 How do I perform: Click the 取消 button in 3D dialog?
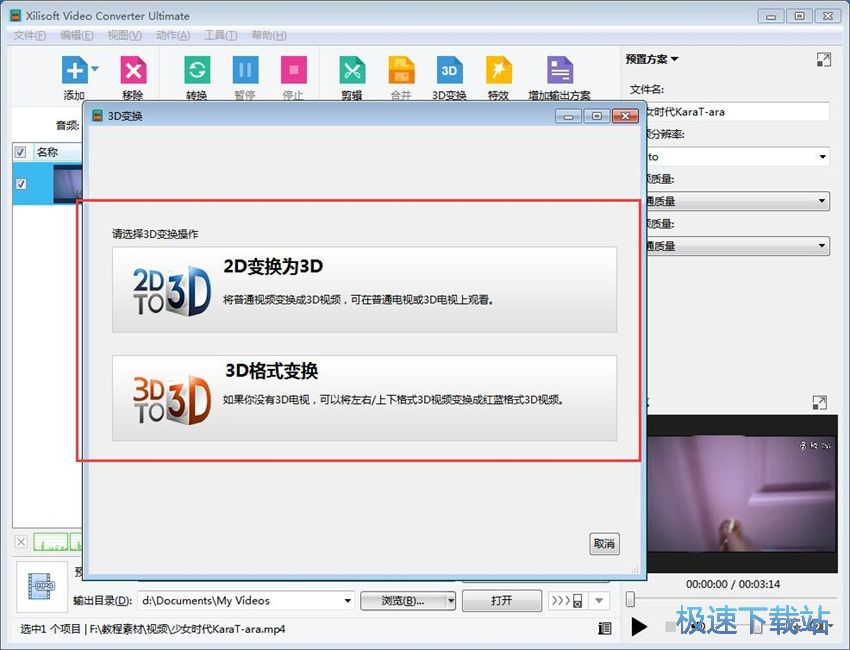tap(604, 544)
